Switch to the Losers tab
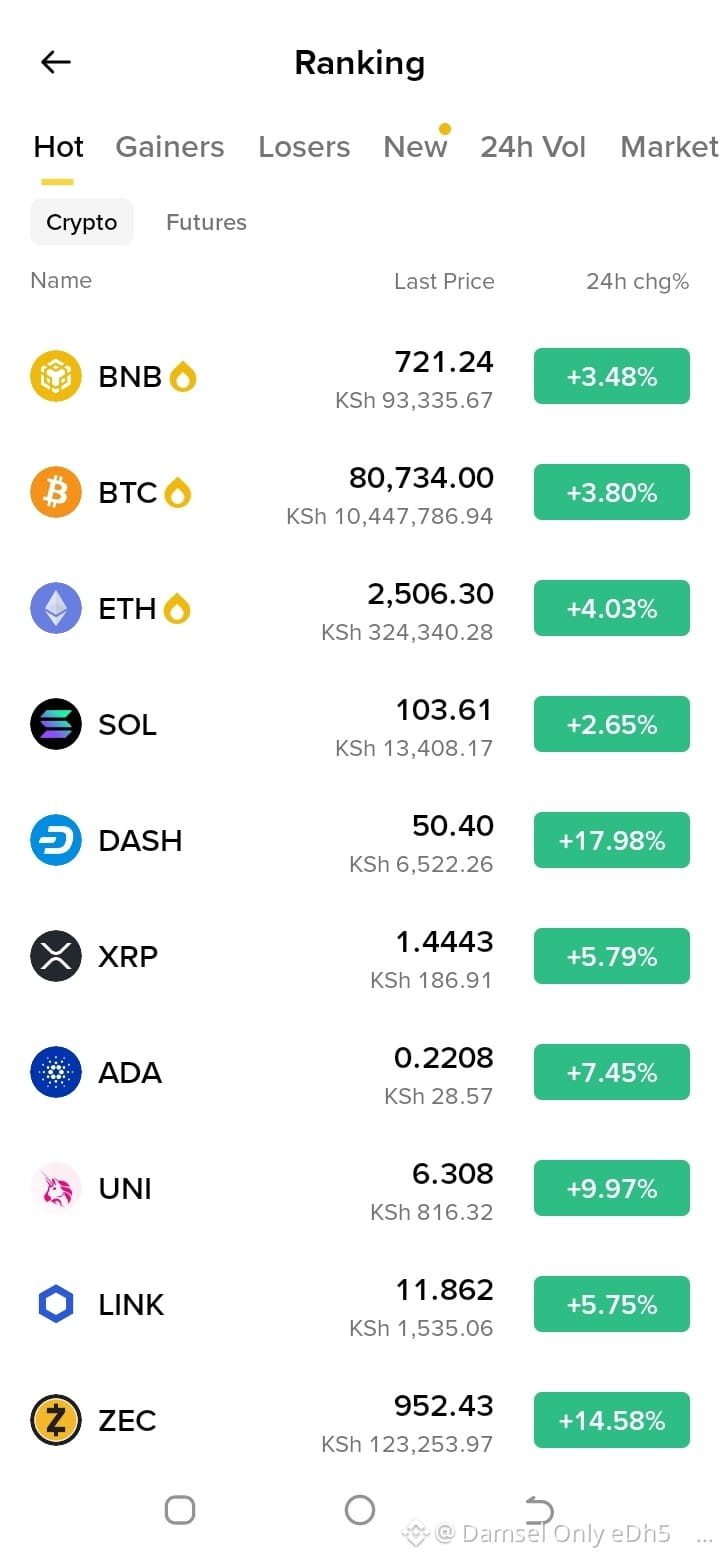 point(304,147)
